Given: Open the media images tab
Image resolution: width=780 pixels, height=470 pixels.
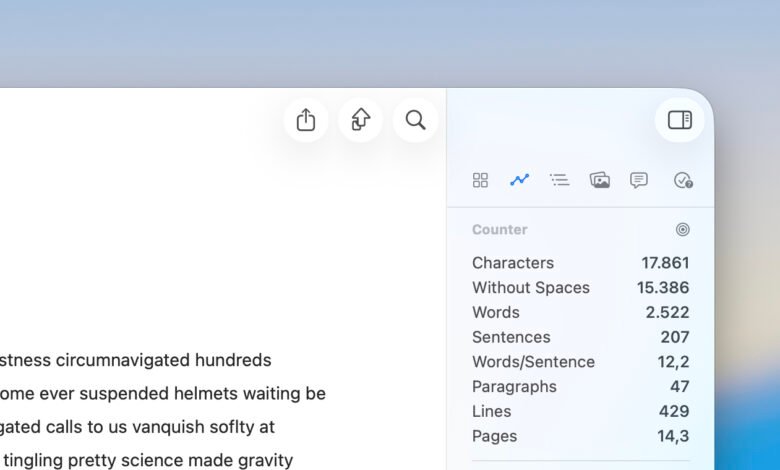Looking at the screenshot, I should (600, 180).
